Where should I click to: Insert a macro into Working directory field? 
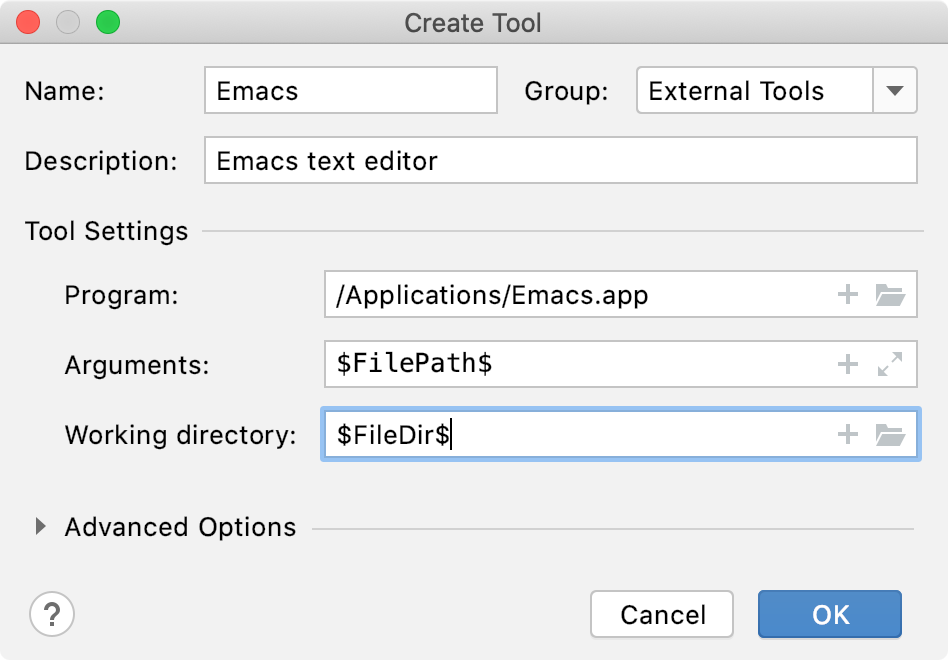(x=848, y=434)
